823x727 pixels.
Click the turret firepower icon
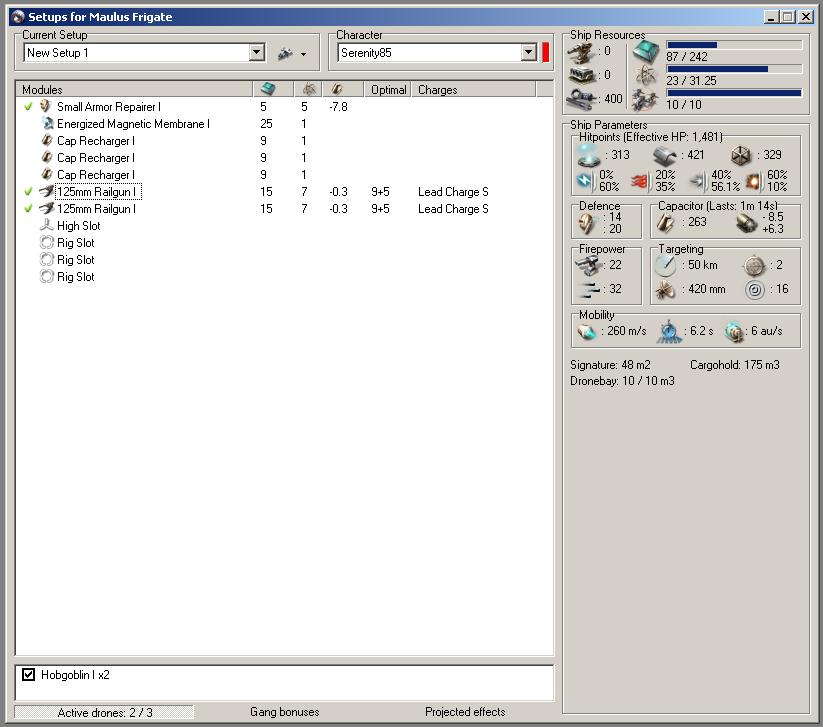pyautogui.click(x=588, y=266)
